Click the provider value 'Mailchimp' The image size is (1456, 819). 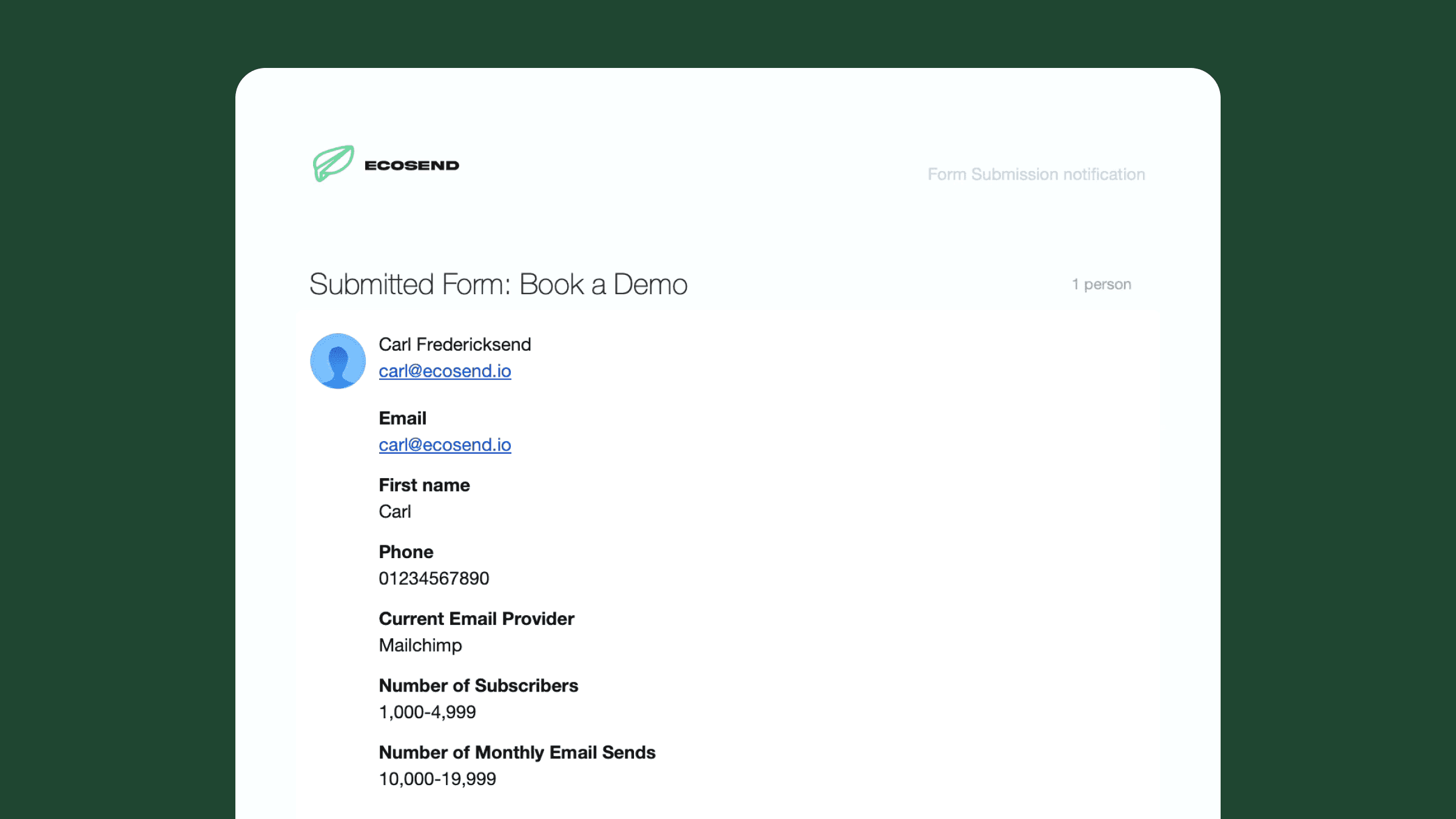point(420,645)
